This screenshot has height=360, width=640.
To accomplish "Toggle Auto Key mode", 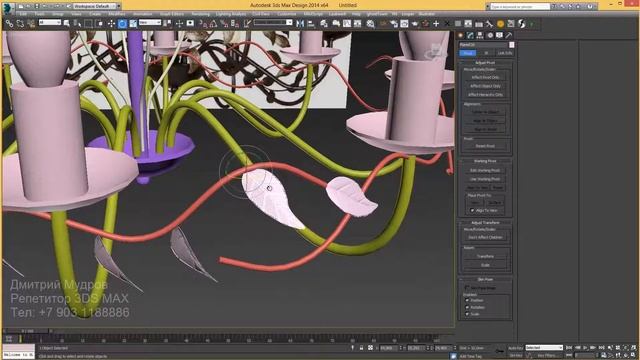I will (516, 348).
